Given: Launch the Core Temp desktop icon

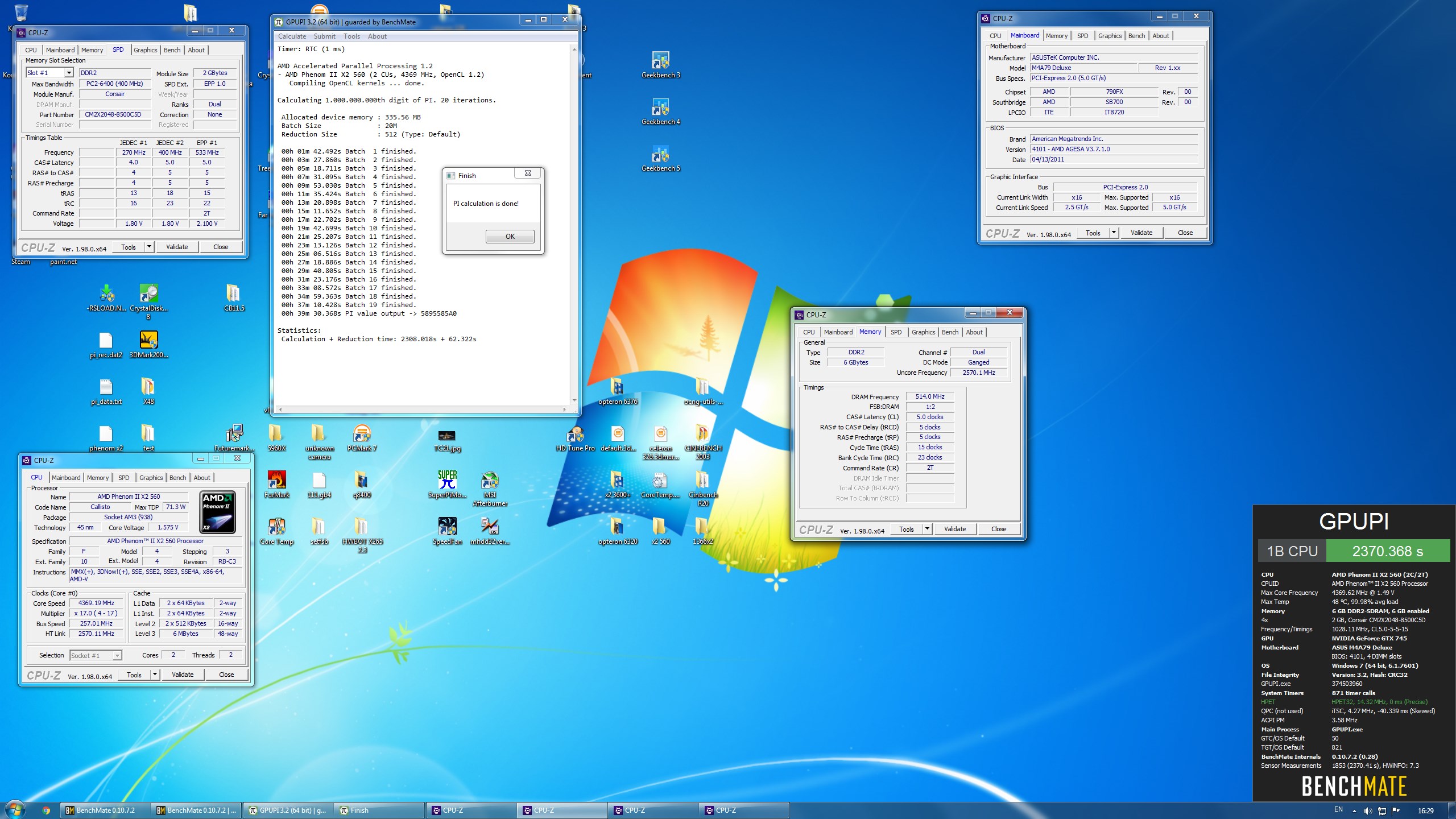Looking at the screenshot, I should (x=276, y=531).
